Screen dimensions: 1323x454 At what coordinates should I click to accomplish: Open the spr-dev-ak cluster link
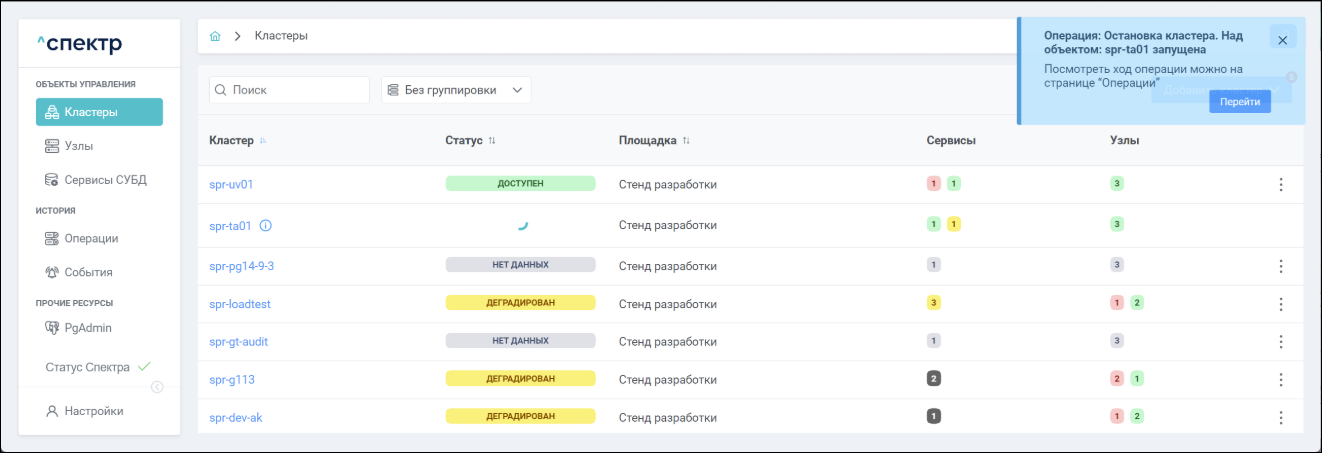tap(236, 417)
